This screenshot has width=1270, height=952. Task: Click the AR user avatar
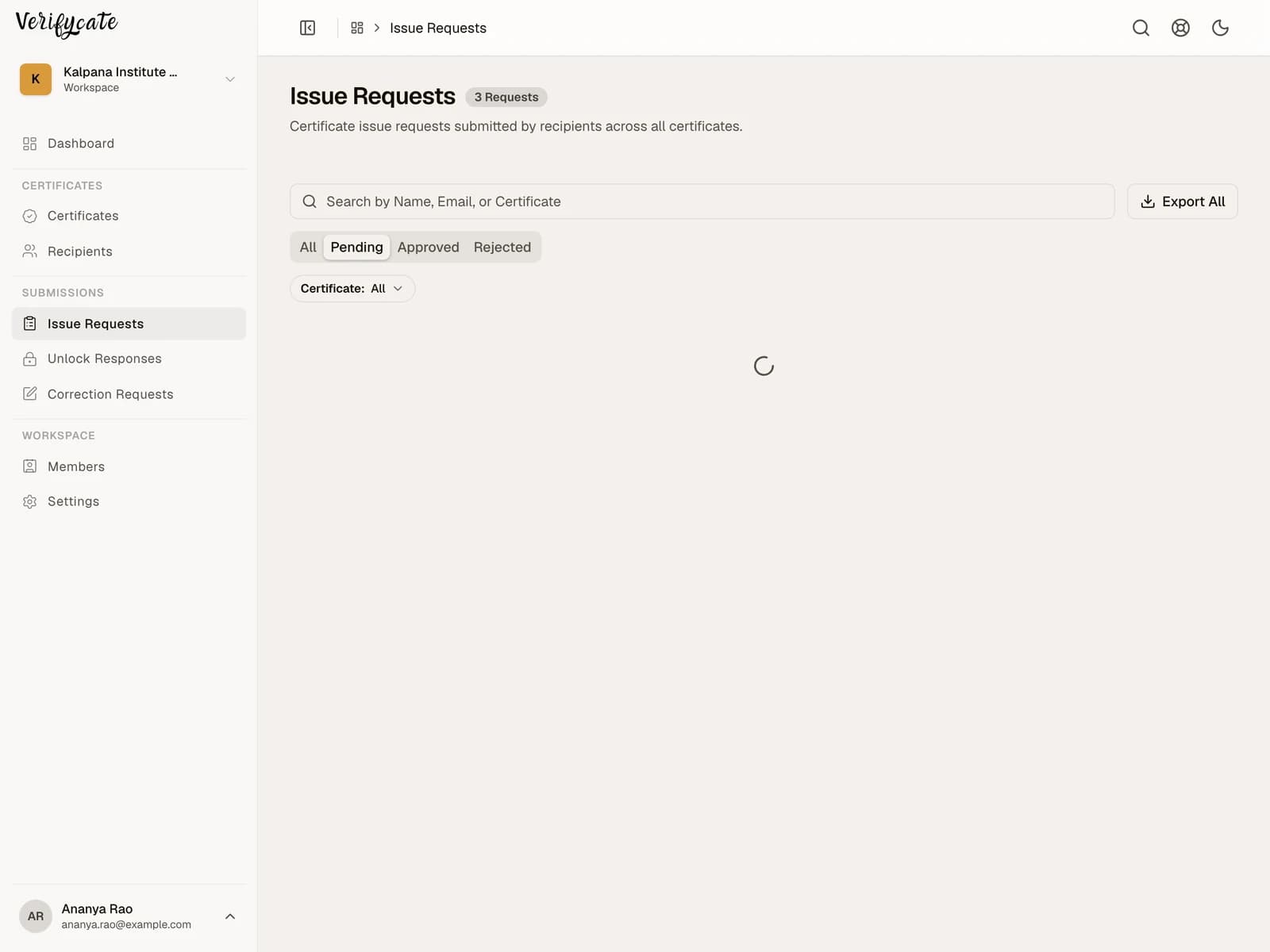click(x=36, y=916)
